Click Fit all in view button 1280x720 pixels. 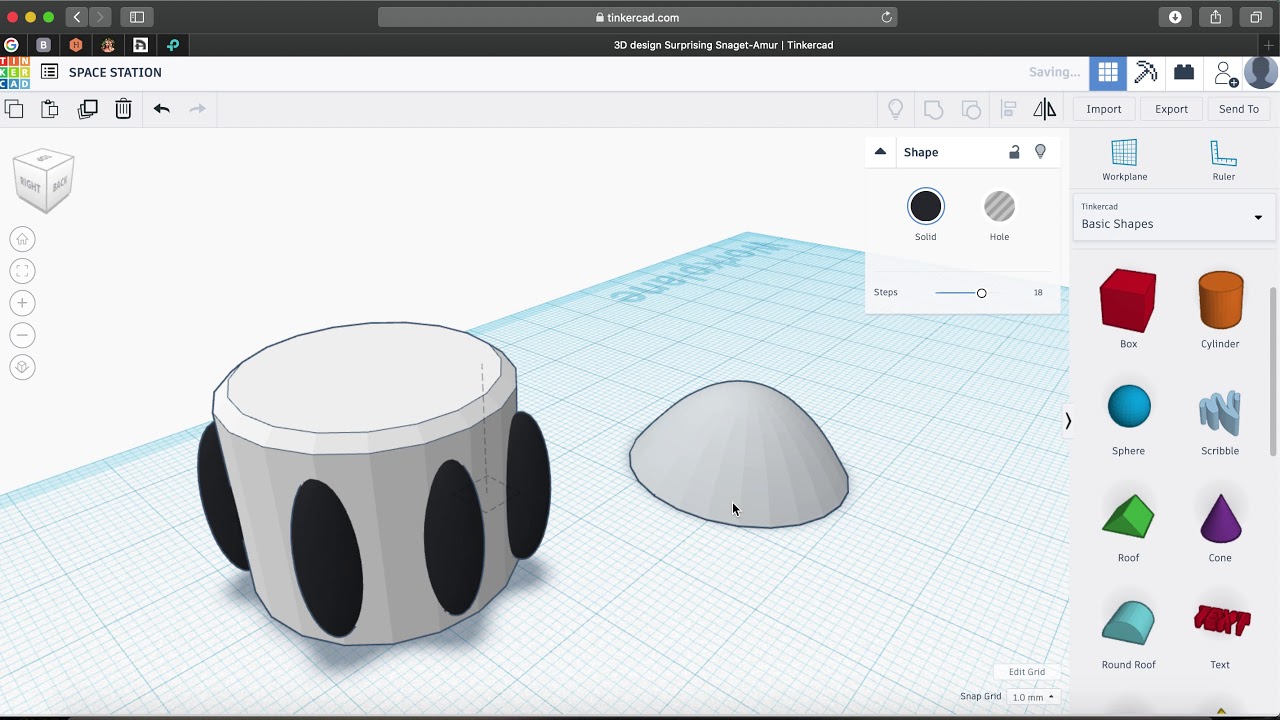pyautogui.click(x=22, y=271)
